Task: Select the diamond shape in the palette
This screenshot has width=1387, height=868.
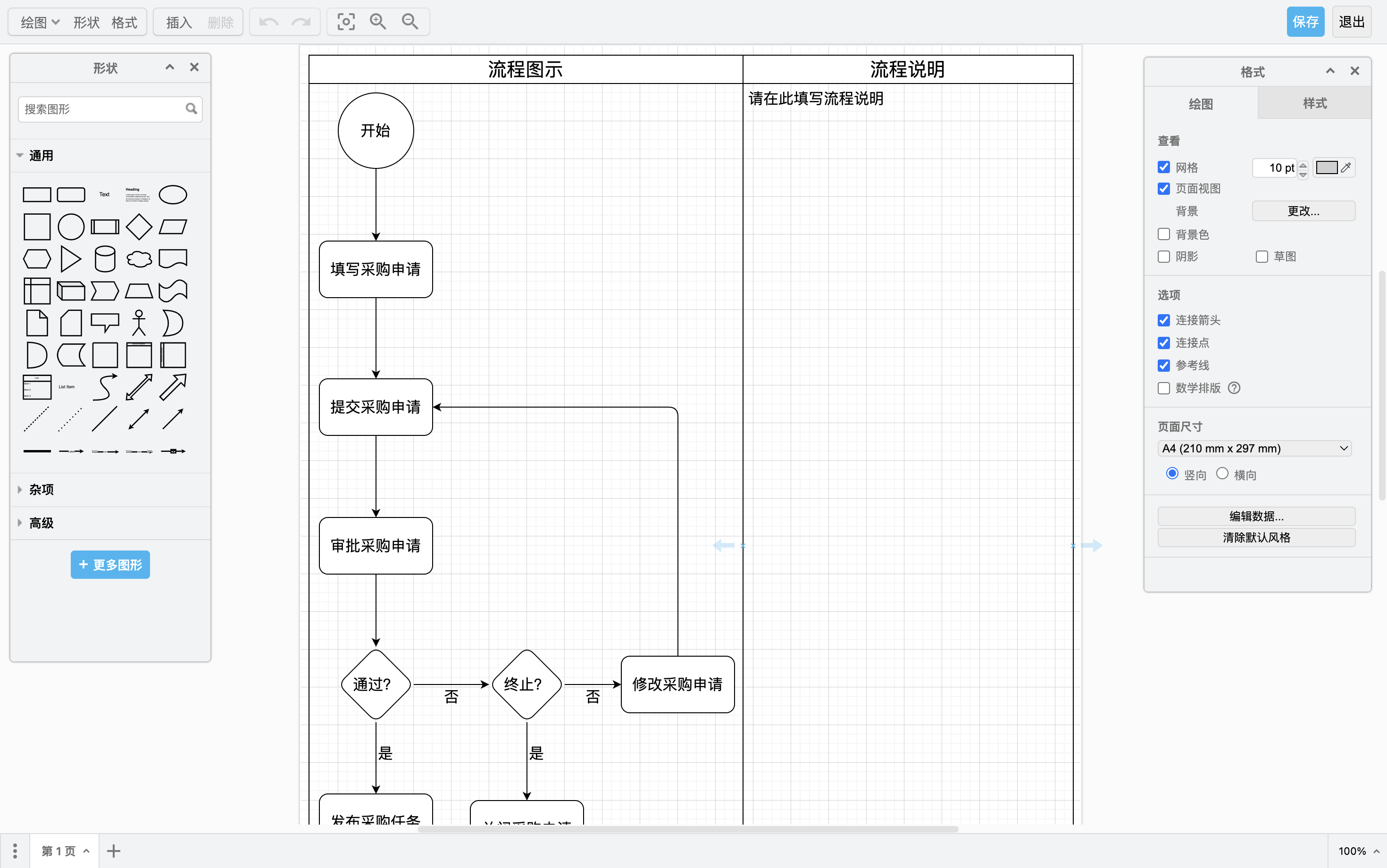Action: coord(139,227)
